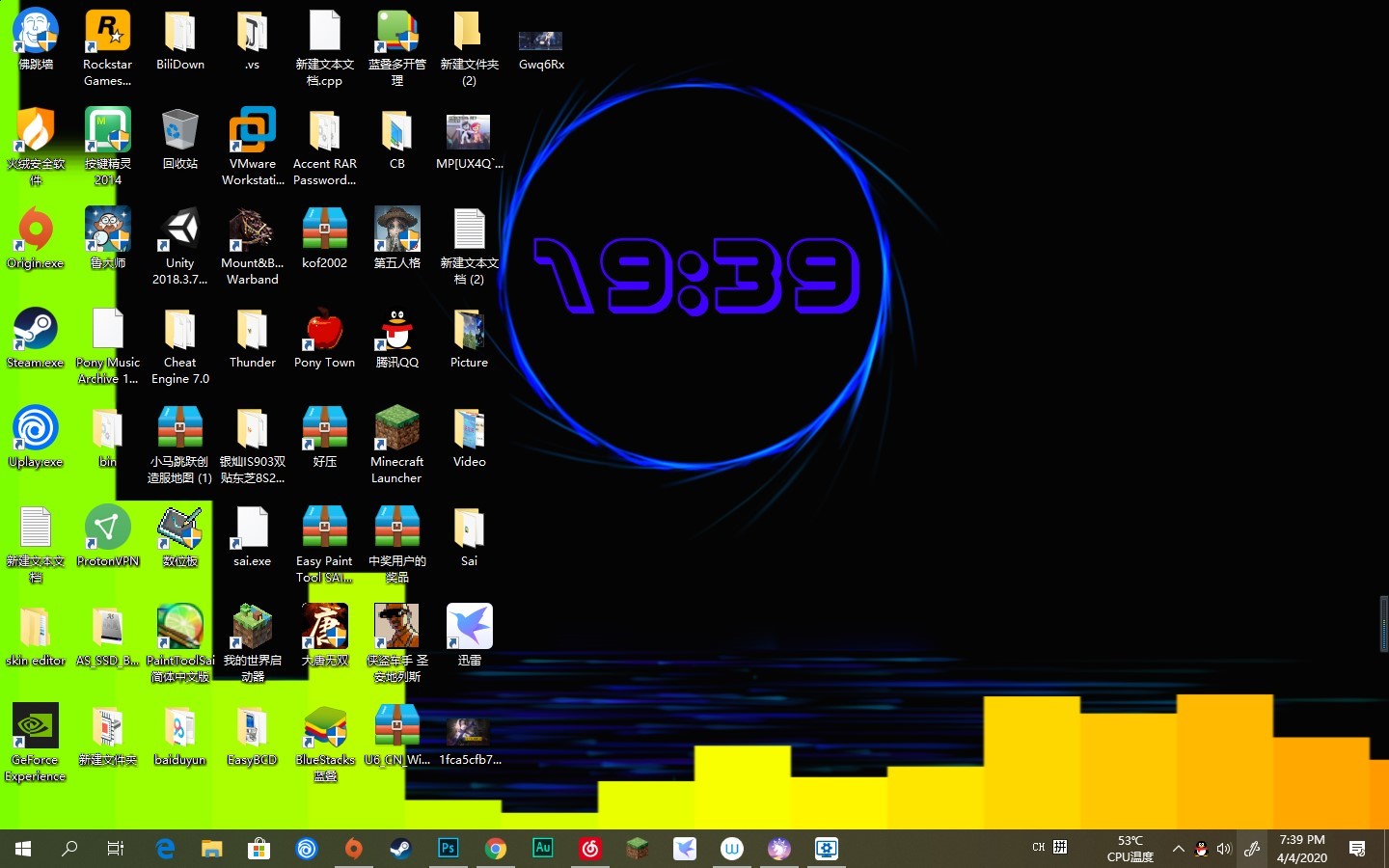Open Microsoft Store from taskbar

point(259,849)
